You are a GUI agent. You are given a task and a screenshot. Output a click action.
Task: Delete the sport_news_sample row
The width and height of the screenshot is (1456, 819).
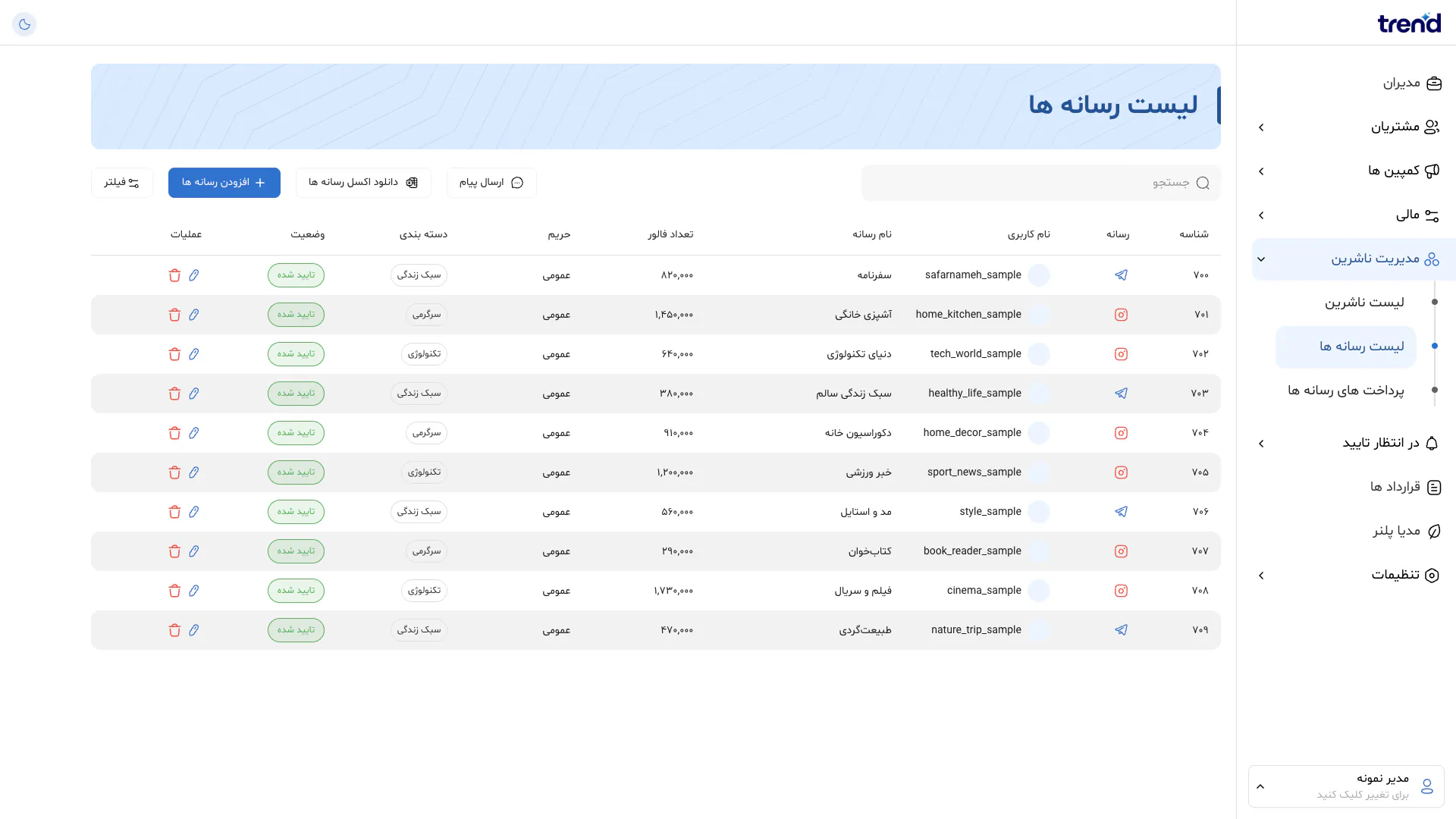pyautogui.click(x=174, y=472)
